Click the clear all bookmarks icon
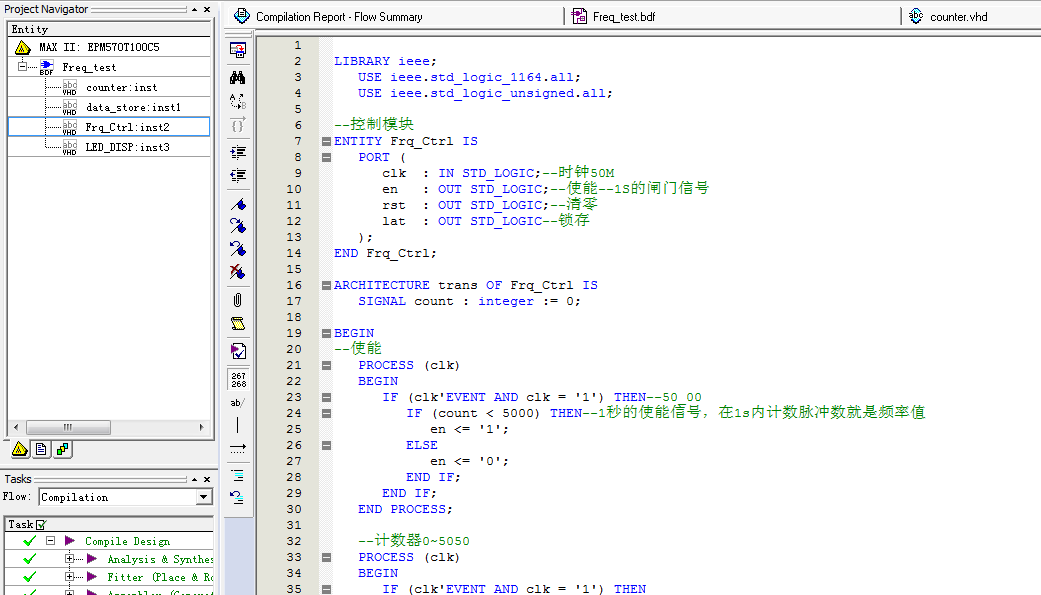The image size is (1041, 595). tap(238, 271)
